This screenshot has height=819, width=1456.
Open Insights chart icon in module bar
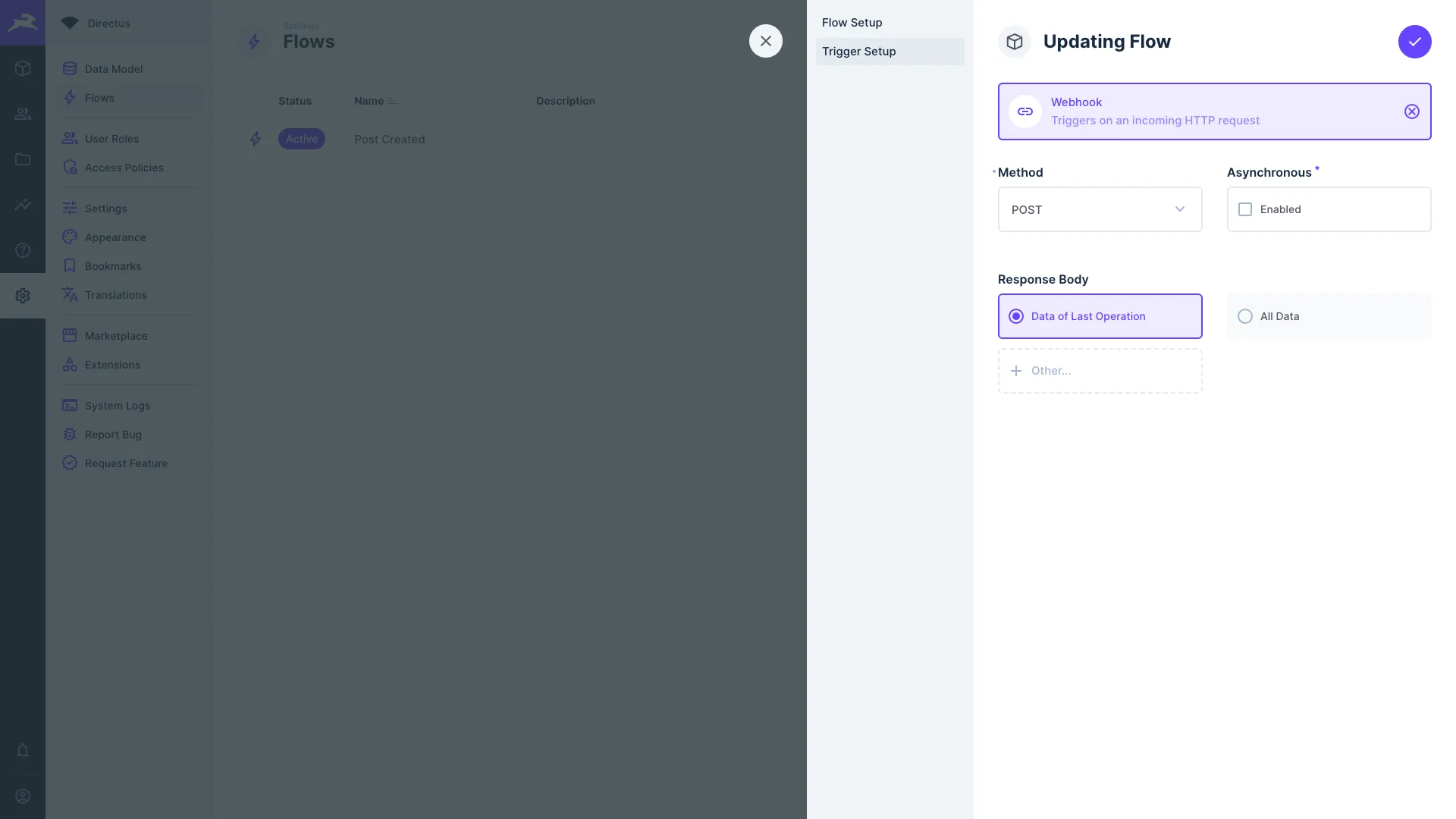click(x=23, y=205)
